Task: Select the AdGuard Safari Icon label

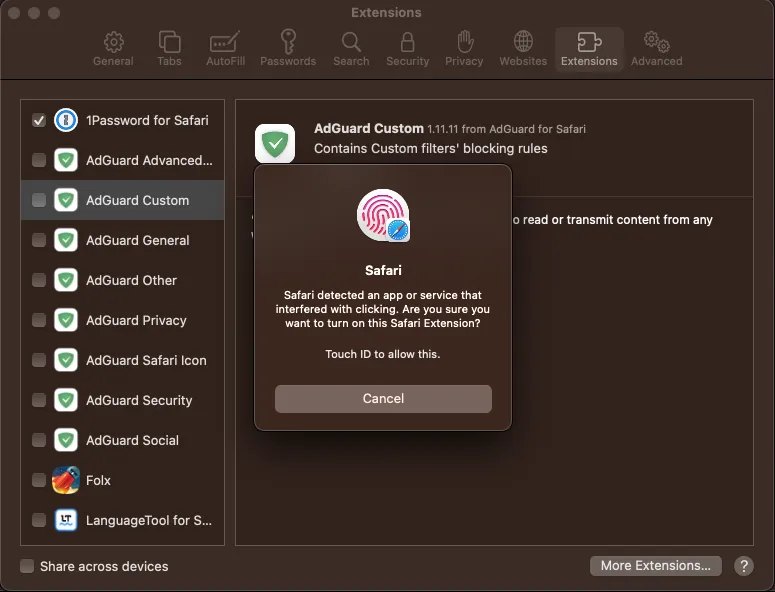Action: pyautogui.click(x=146, y=360)
